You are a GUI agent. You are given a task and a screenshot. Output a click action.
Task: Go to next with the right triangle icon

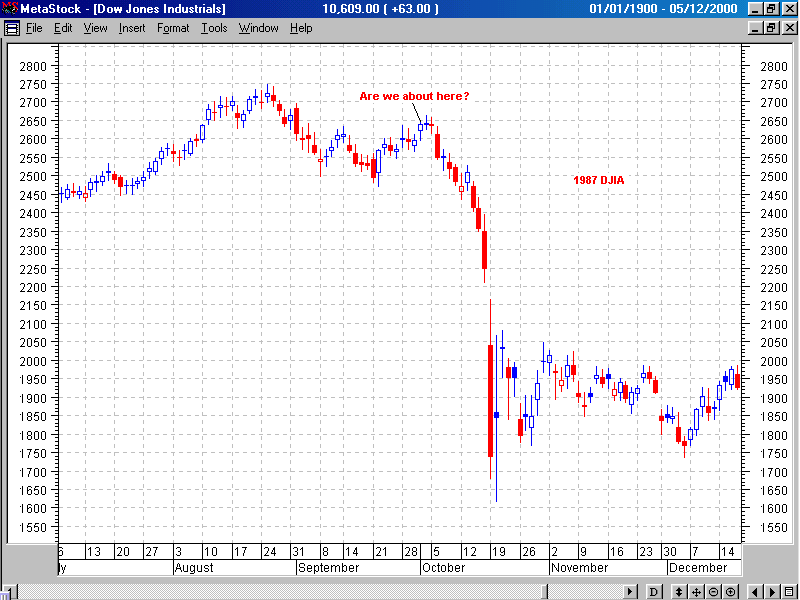(772, 592)
